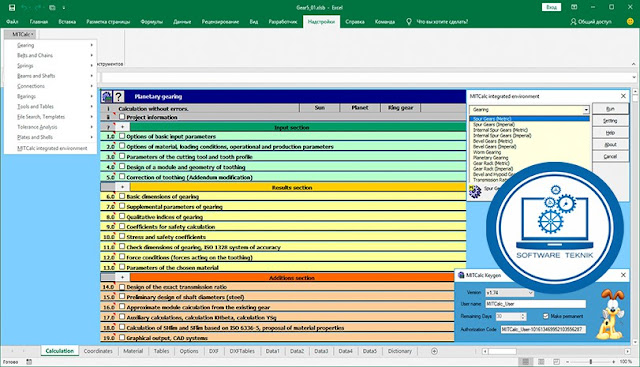Viewport: 640px width, 367px height.
Task: Open the Формулы ribbon tab
Action: (151, 22)
